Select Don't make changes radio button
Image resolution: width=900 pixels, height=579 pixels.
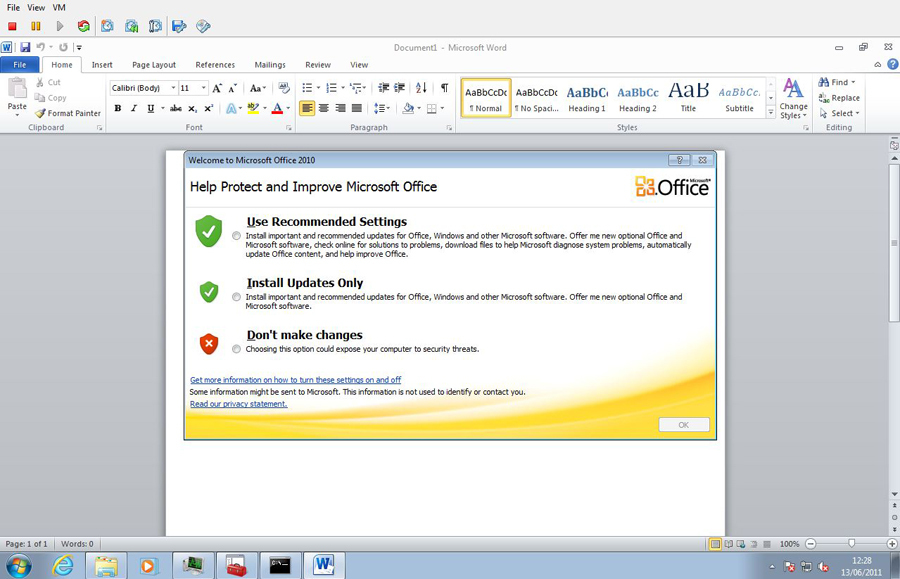click(x=236, y=349)
